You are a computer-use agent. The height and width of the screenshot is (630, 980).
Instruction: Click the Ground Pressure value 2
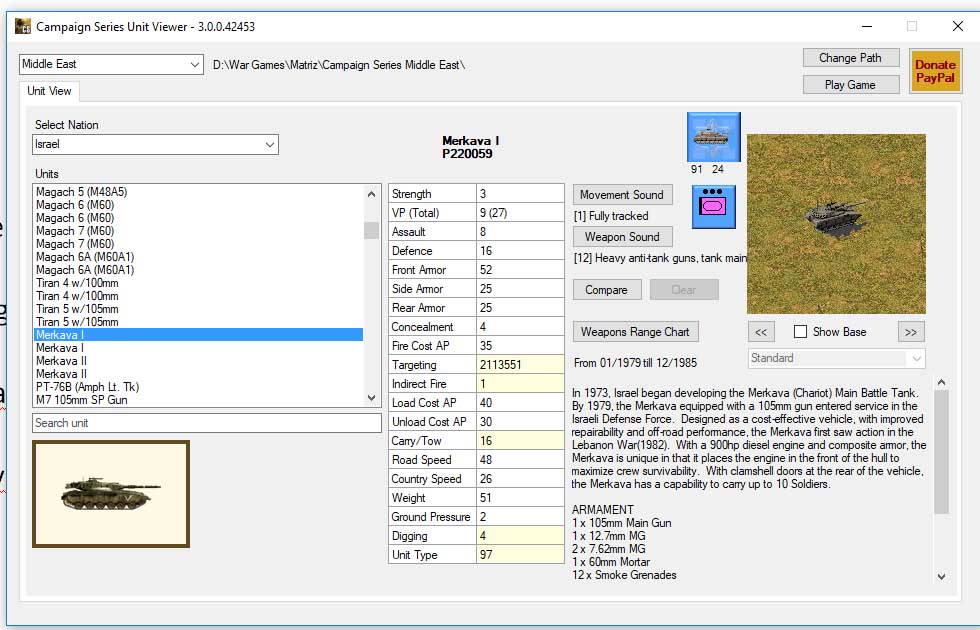(x=520, y=517)
